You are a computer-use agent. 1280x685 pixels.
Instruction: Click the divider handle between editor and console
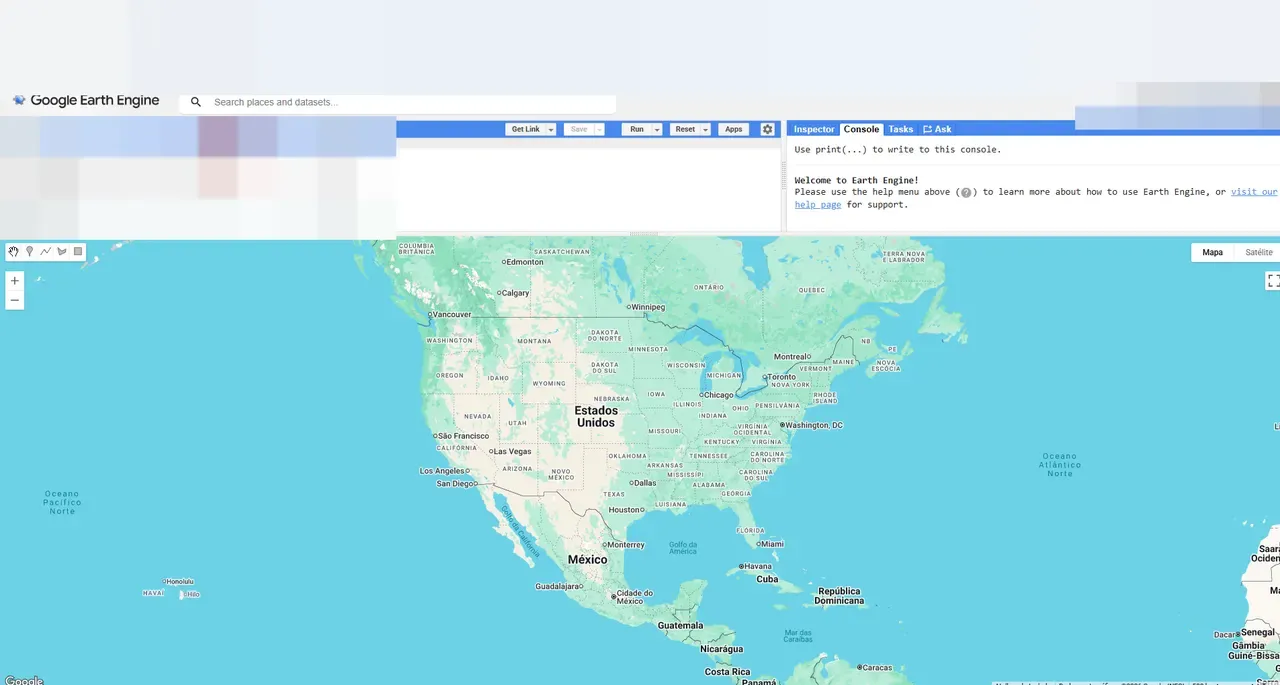coord(784,178)
